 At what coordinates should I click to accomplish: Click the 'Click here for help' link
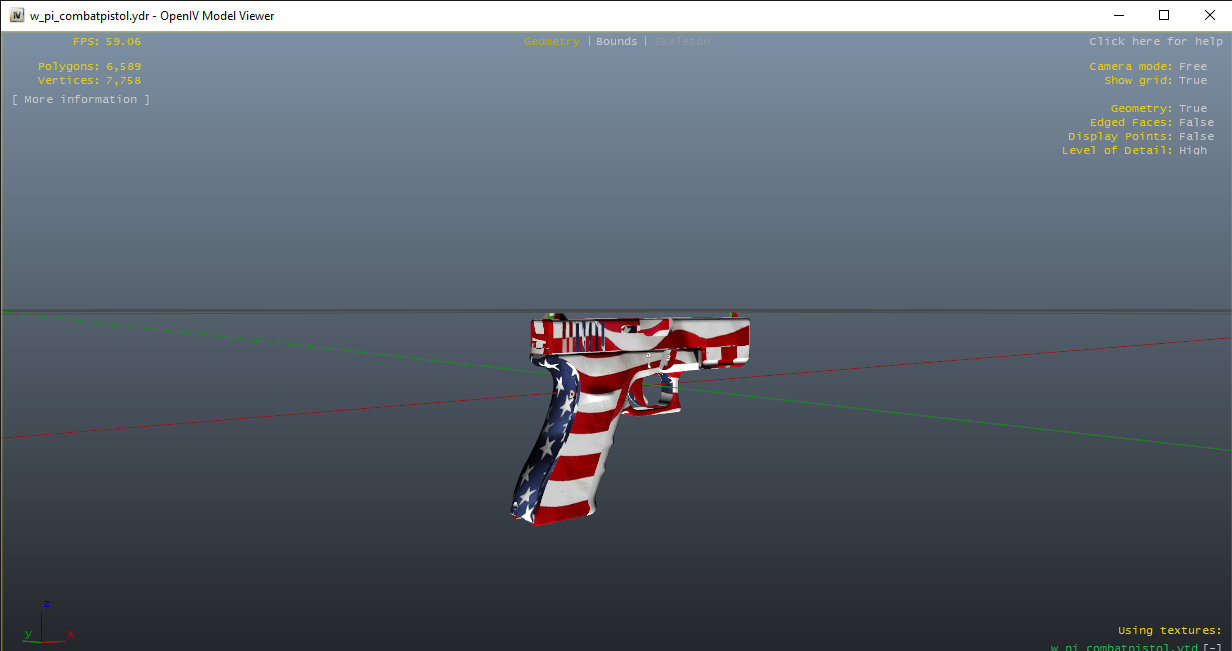pyautogui.click(x=1155, y=42)
